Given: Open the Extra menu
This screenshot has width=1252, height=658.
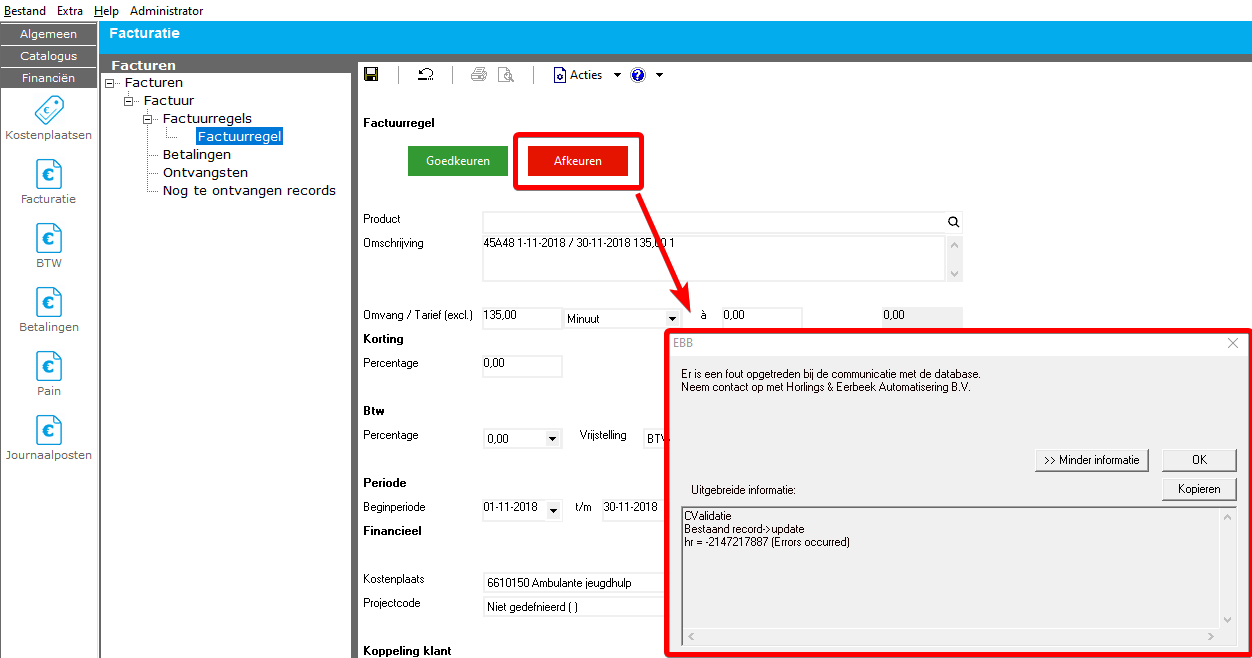Looking at the screenshot, I should [x=70, y=11].
